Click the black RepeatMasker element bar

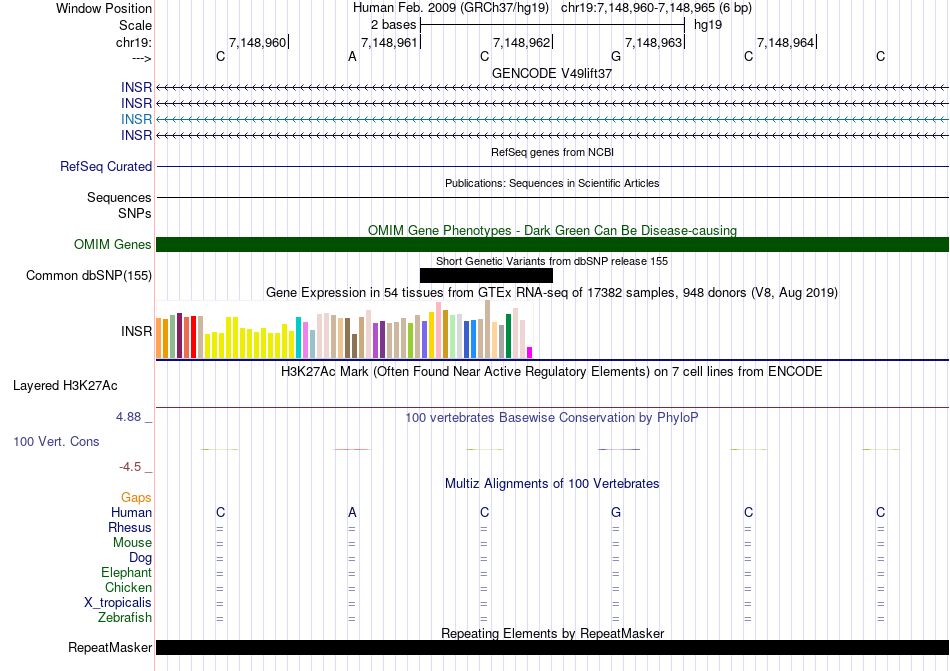point(552,647)
